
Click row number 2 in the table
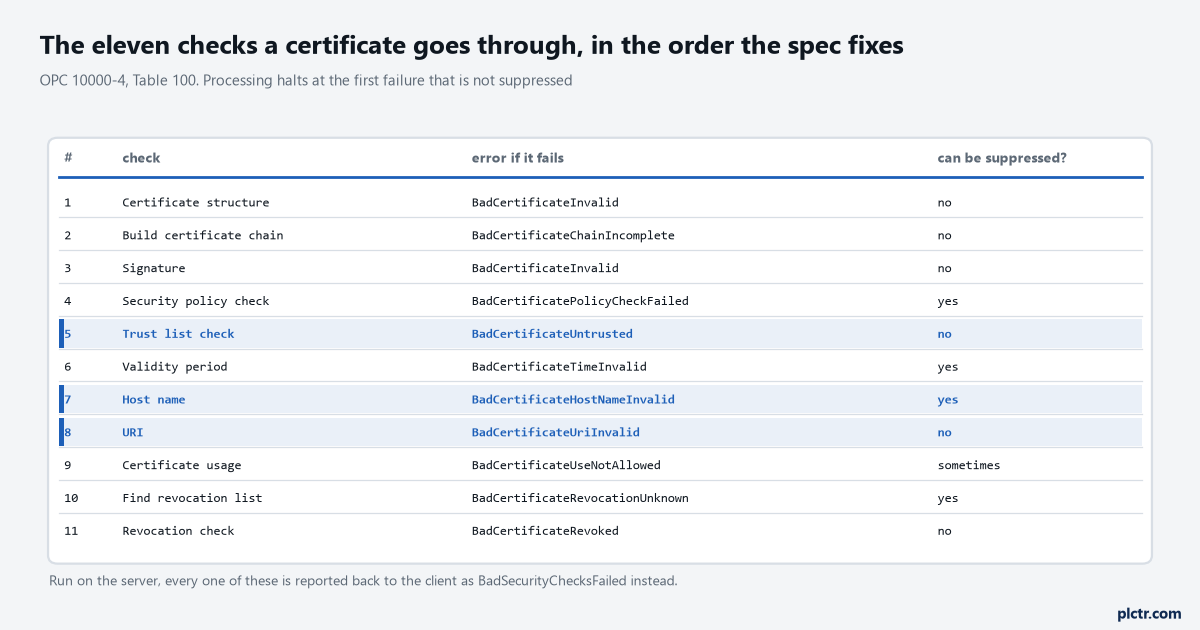click(x=68, y=235)
